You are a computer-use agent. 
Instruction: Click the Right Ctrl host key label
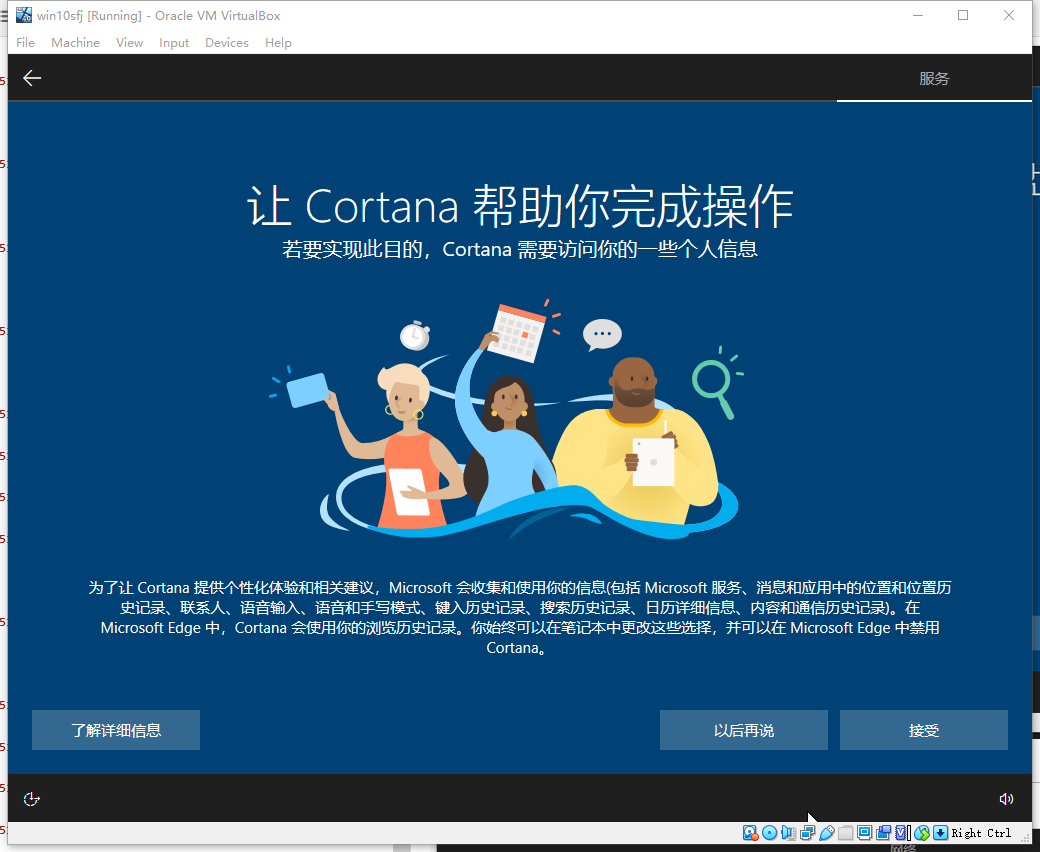[981, 833]
